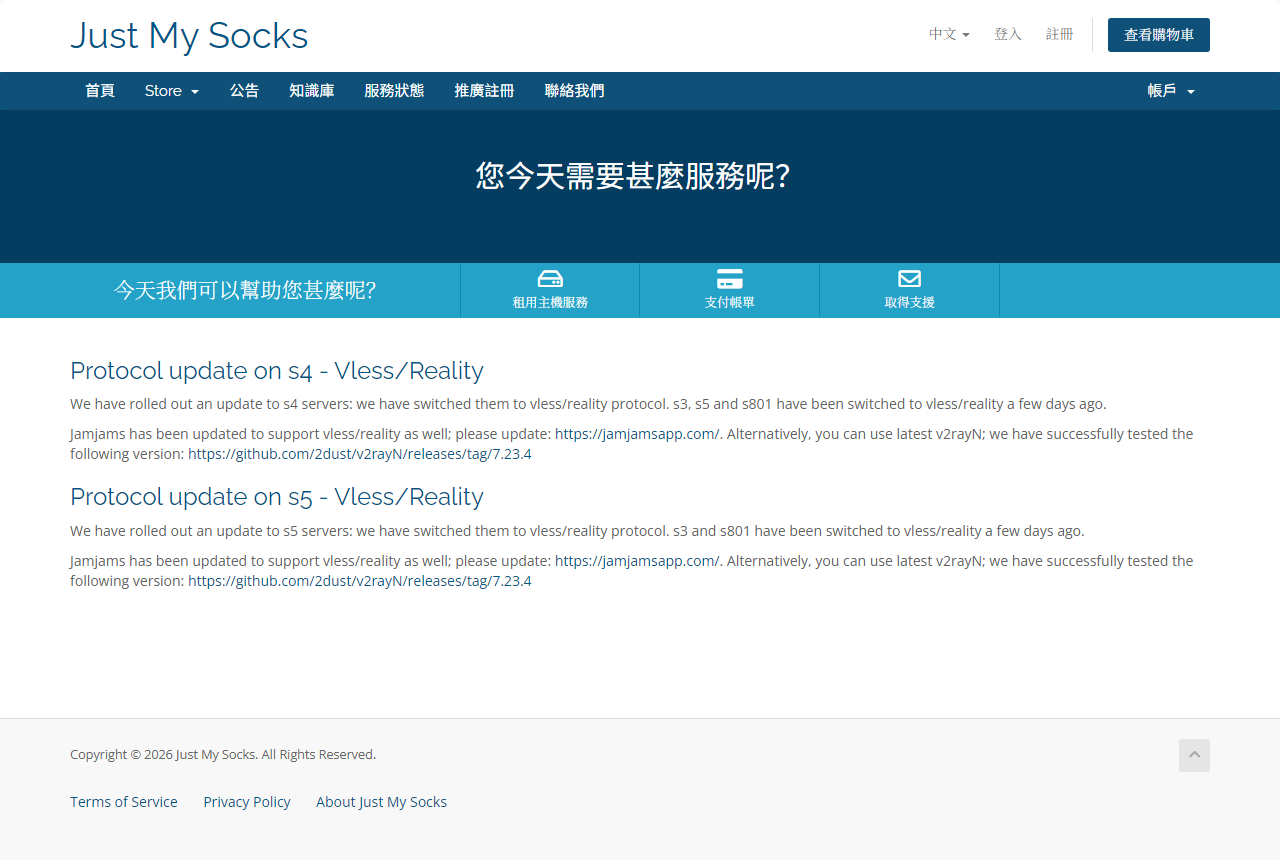Screen dimensions: 1280x860
Task: Open the 中文 language dropdown
Action: 949,34
